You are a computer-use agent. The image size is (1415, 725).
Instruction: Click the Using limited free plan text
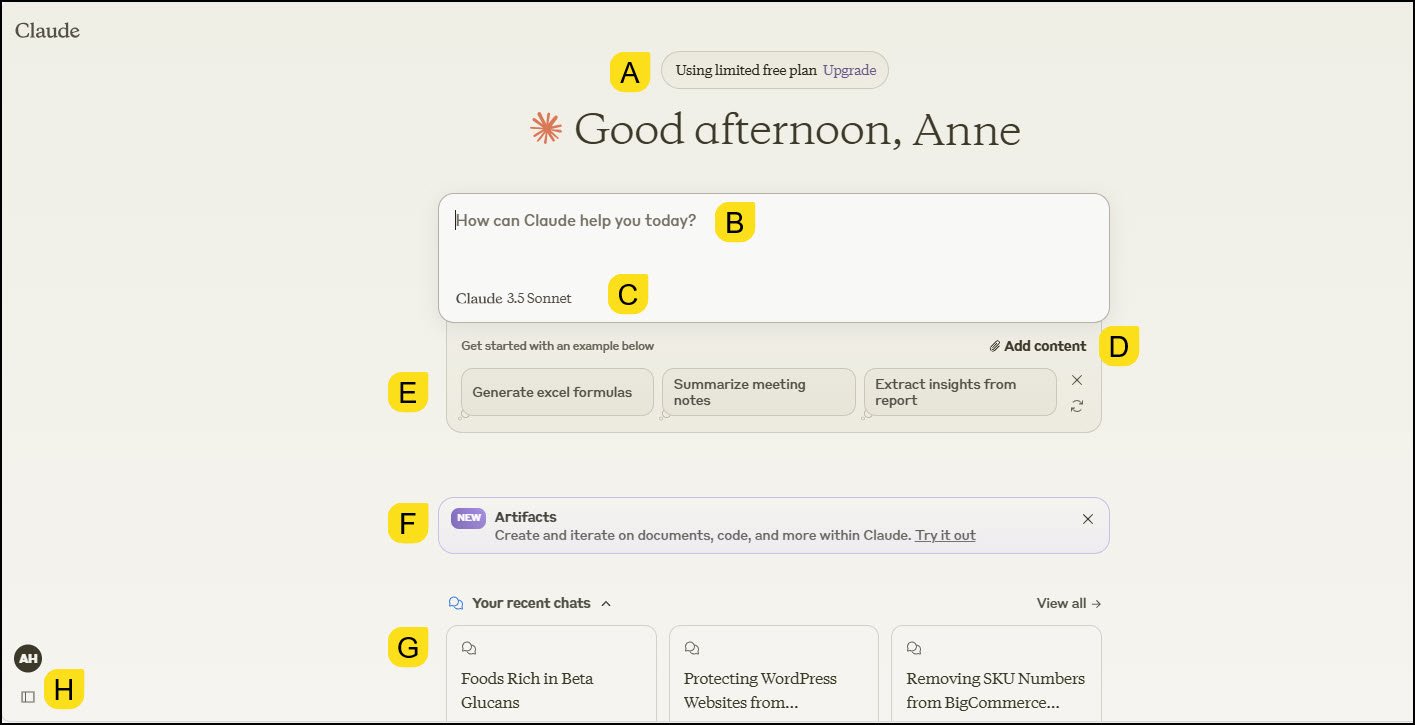746,70
